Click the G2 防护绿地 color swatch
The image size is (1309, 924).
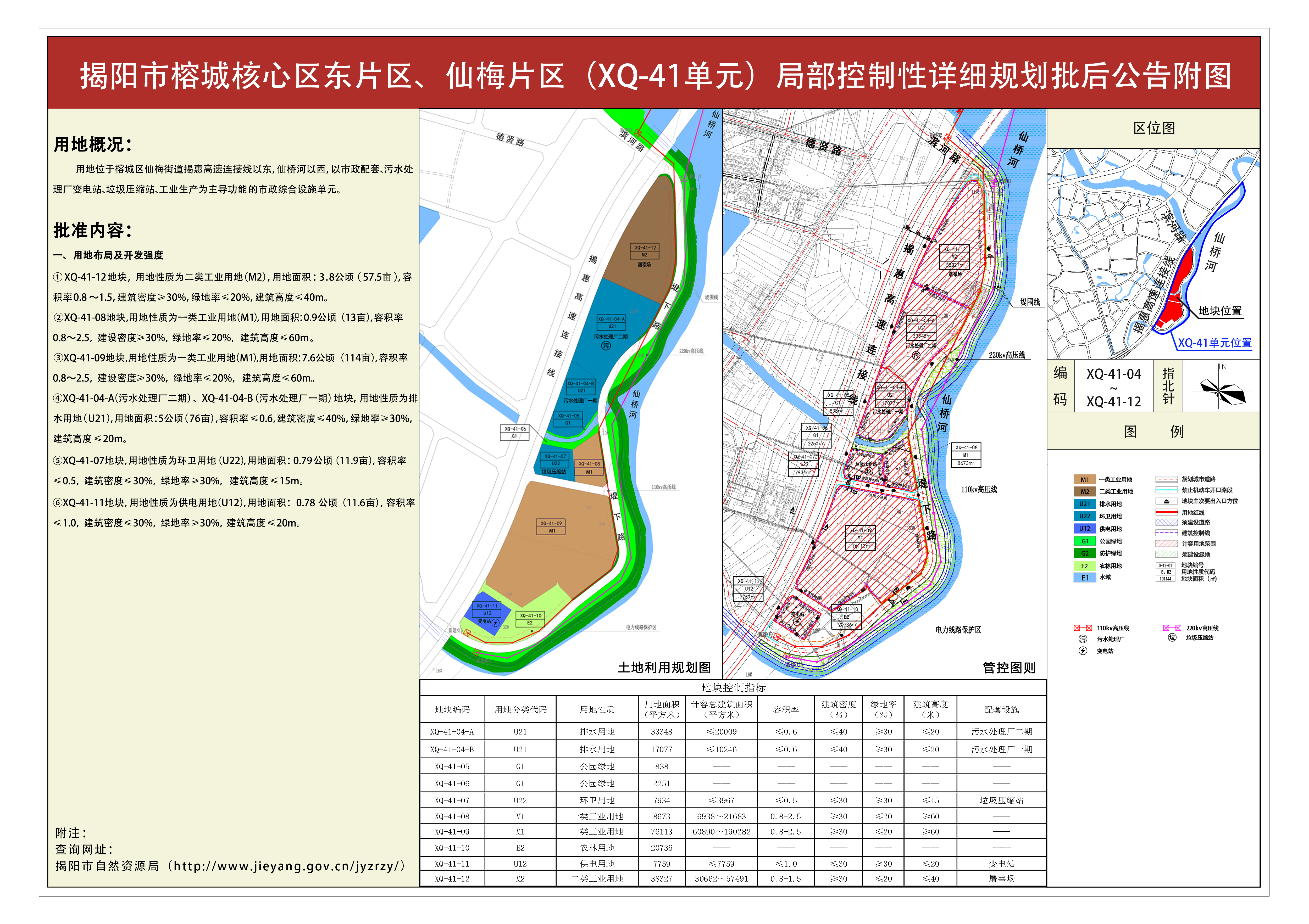point(1084,553)
